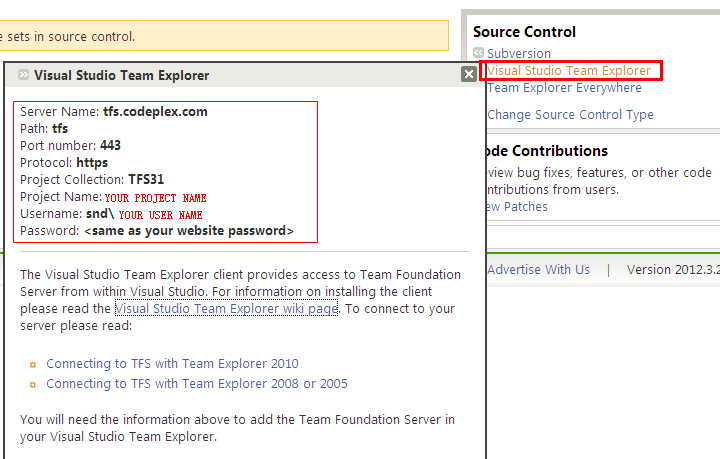Click the Source Control heading
Viewport: 720px width, 459px height.
pos(524,32)
